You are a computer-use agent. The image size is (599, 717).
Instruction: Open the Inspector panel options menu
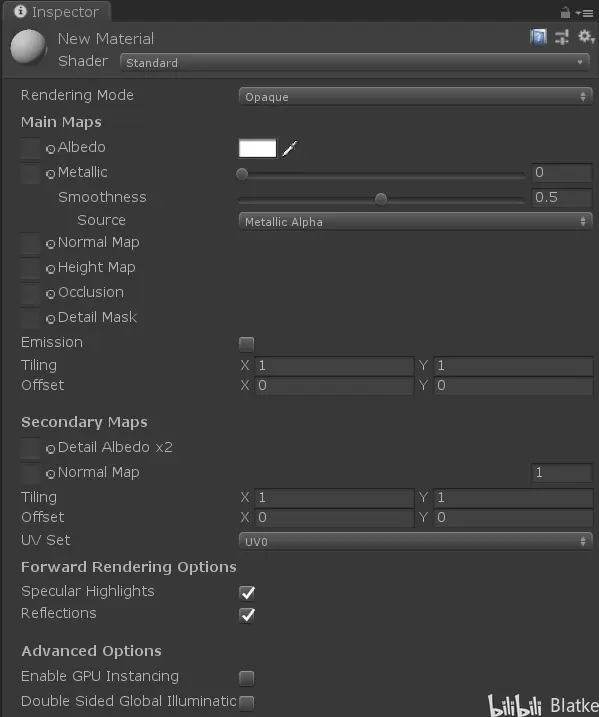[585, 14]
